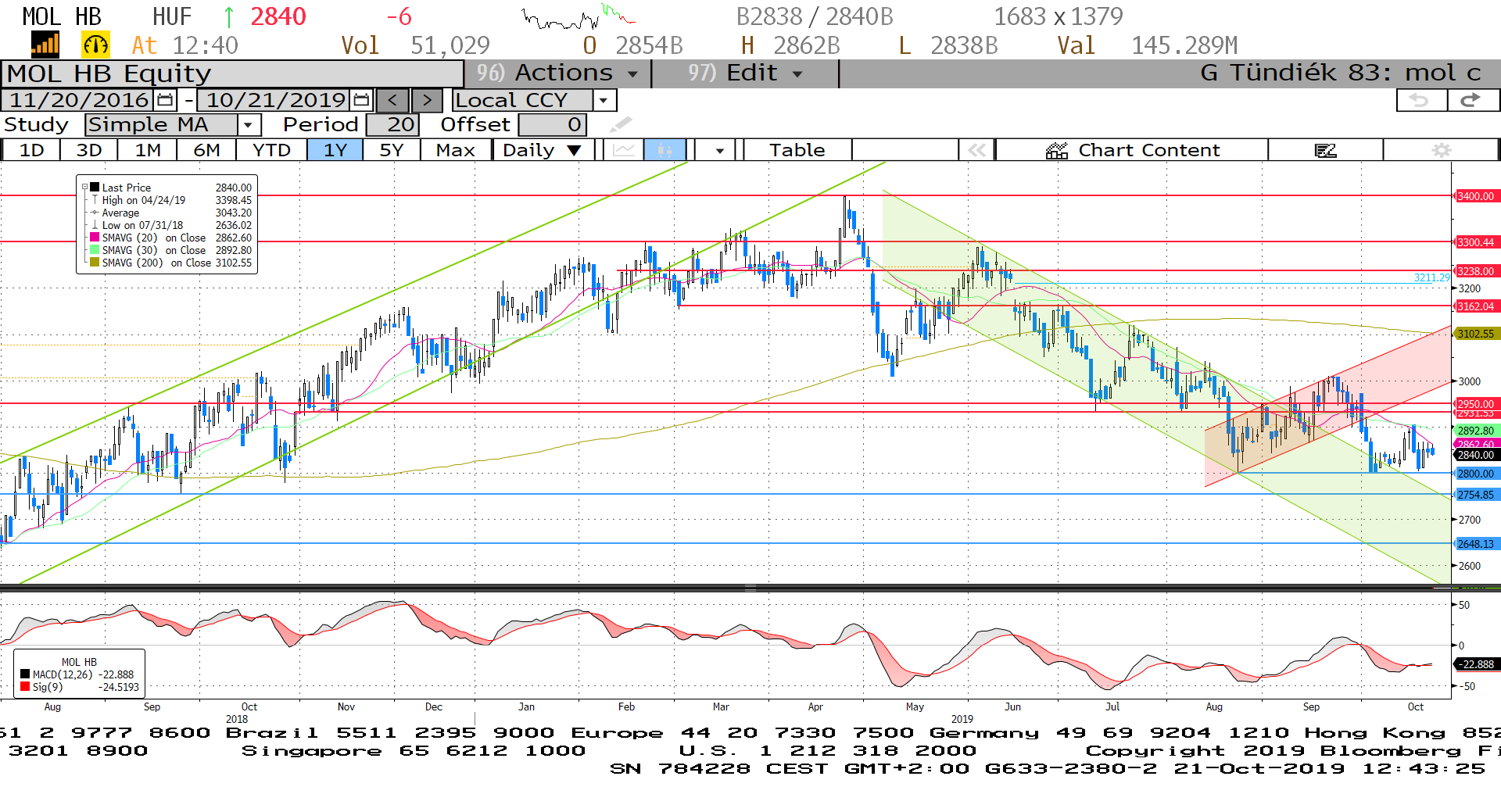Click the intraday sparkline mini chart
The height and width of the screenshot is (812, 1501).
[579, 16]
